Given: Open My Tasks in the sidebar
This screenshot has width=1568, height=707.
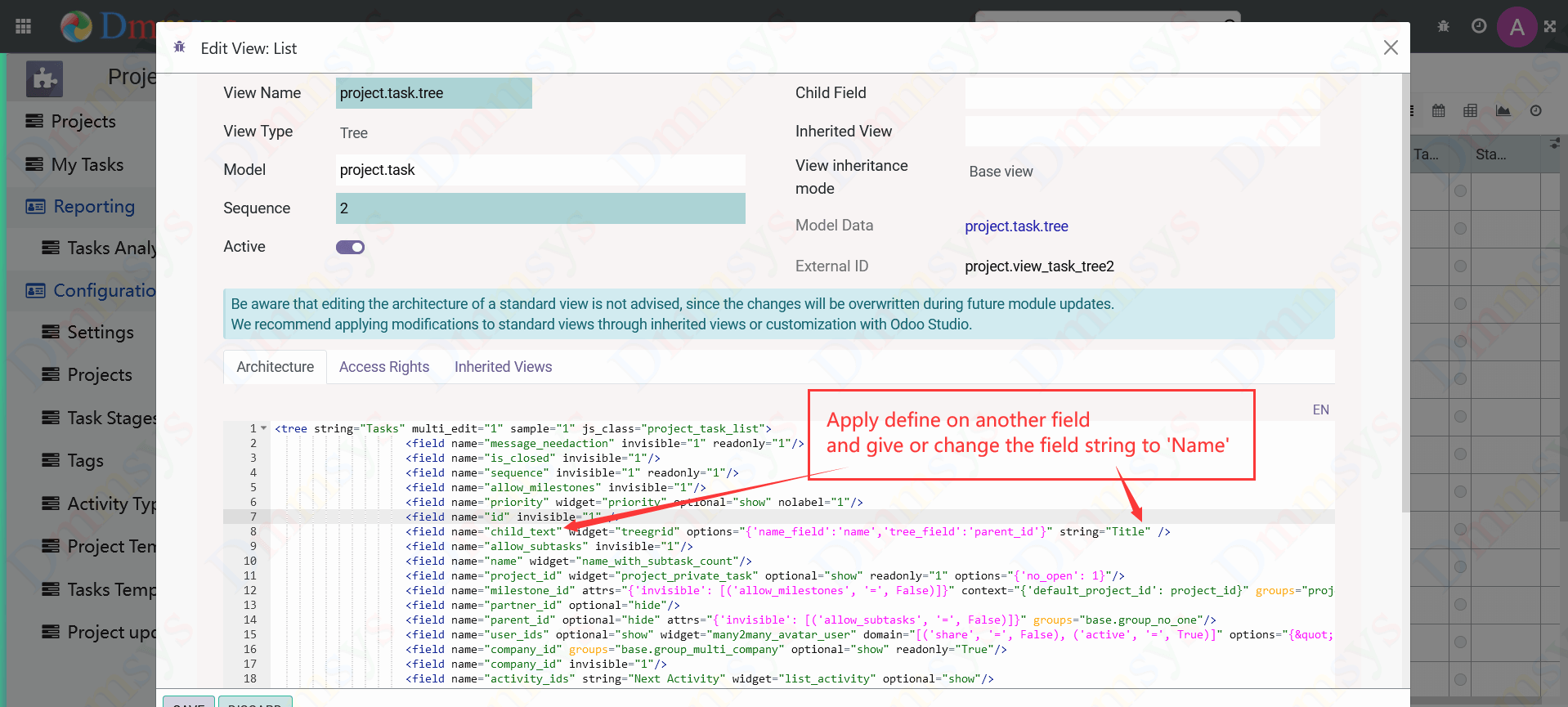Looking at the screenshot, I should tap(87, 164).
